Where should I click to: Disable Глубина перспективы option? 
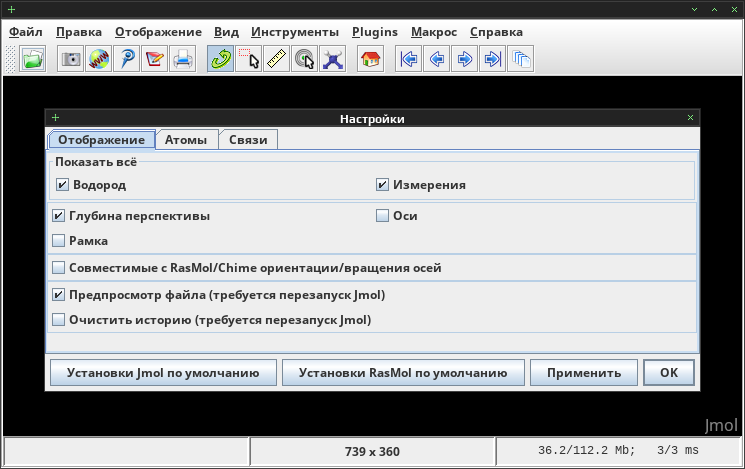[58, 216]
